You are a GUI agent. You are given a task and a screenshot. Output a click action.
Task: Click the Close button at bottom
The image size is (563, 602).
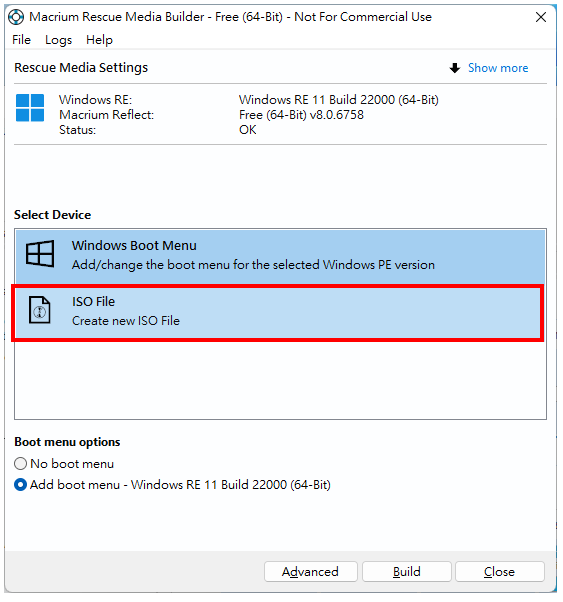click(x=500, y=572)
